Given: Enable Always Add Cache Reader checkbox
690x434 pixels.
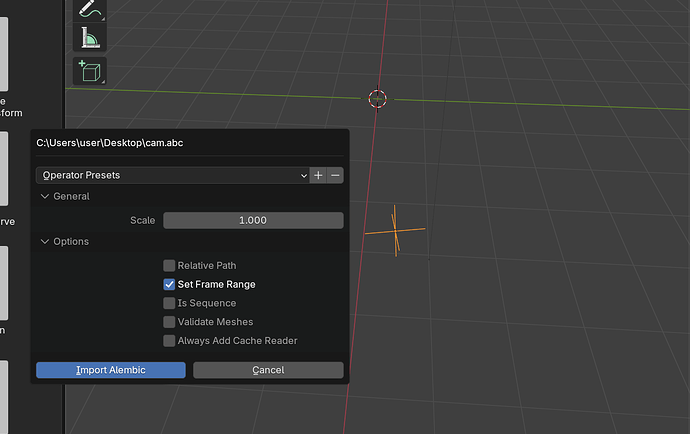Looking at the screenshot, I should (x=169, y=341).
